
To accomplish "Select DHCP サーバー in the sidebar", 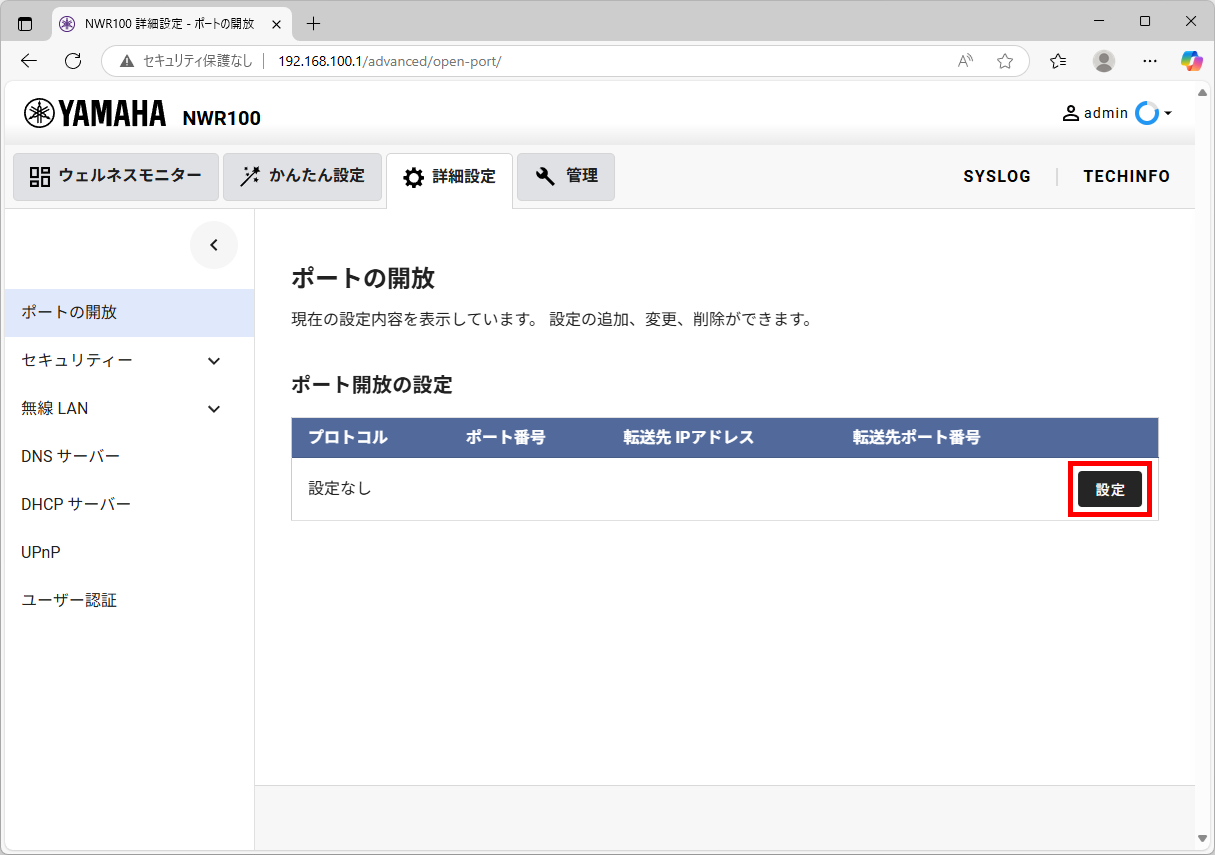I will 76,504.
